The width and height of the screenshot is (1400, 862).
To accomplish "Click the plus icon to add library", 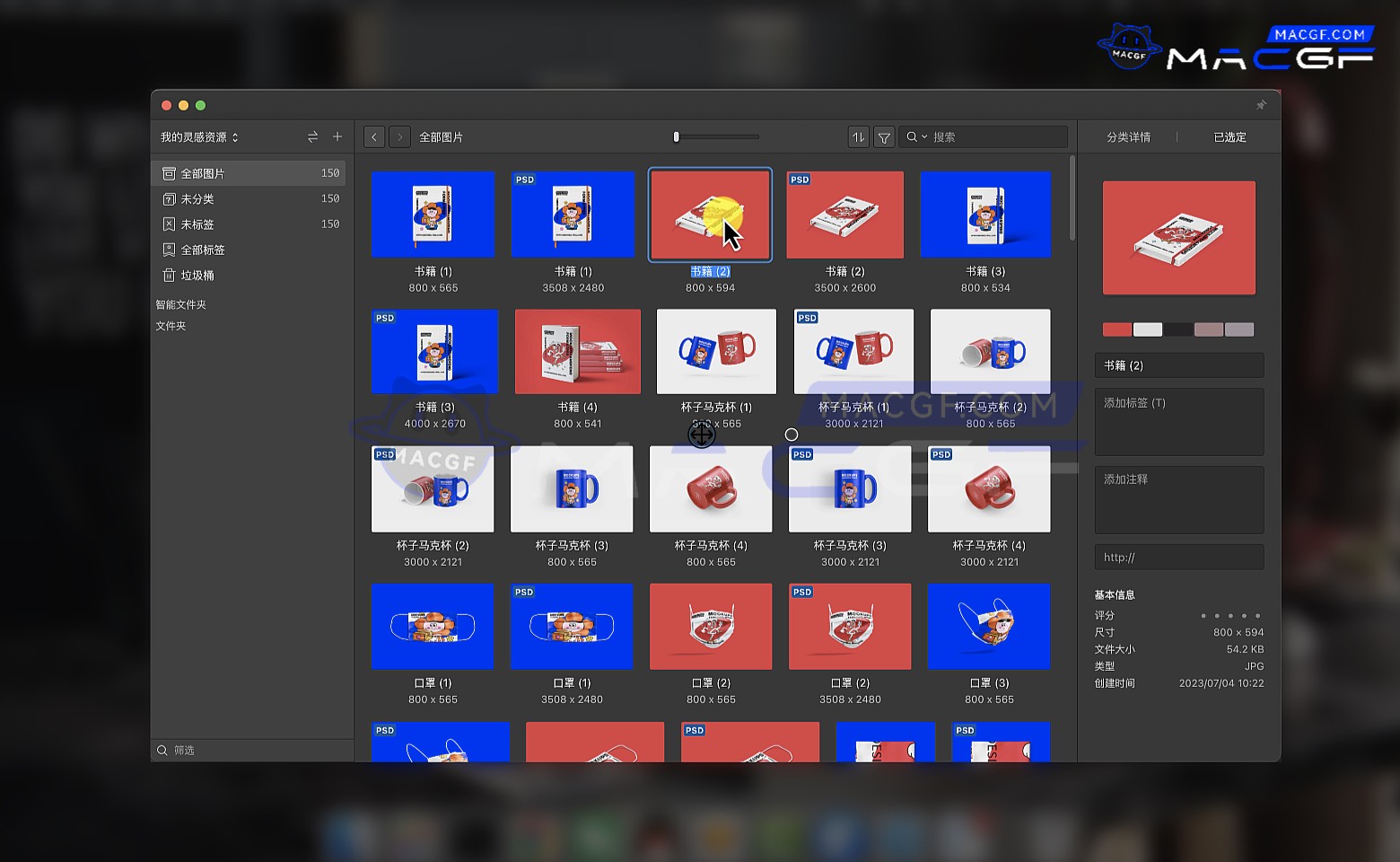I will click(x=337, y=137).
